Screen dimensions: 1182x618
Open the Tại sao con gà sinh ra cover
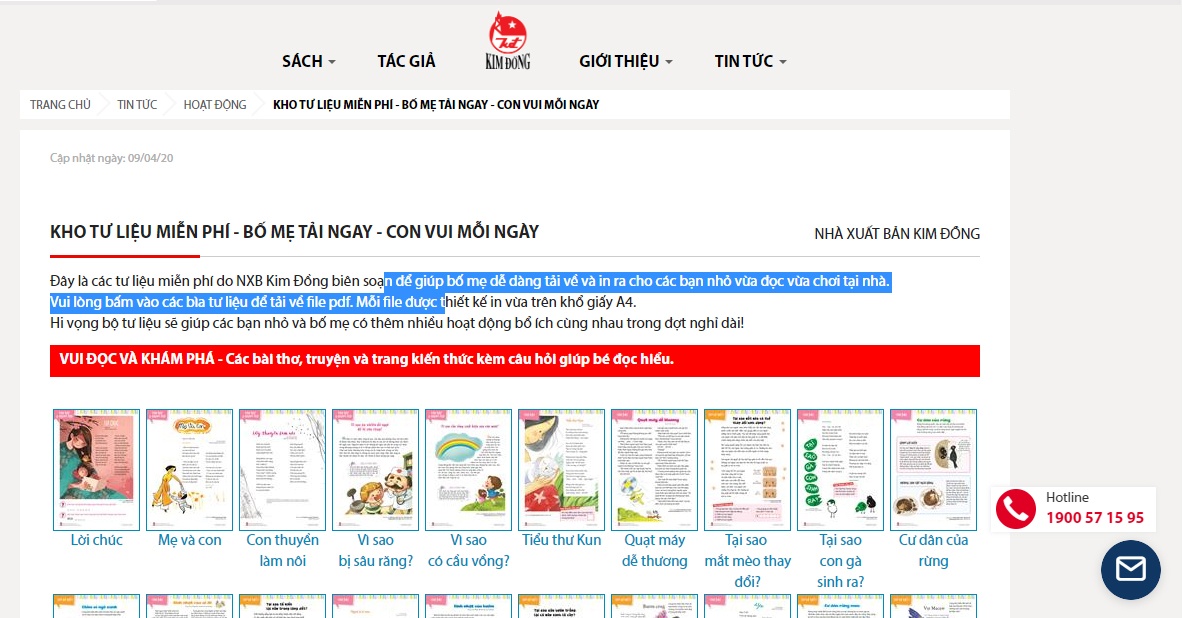point(841,470)
